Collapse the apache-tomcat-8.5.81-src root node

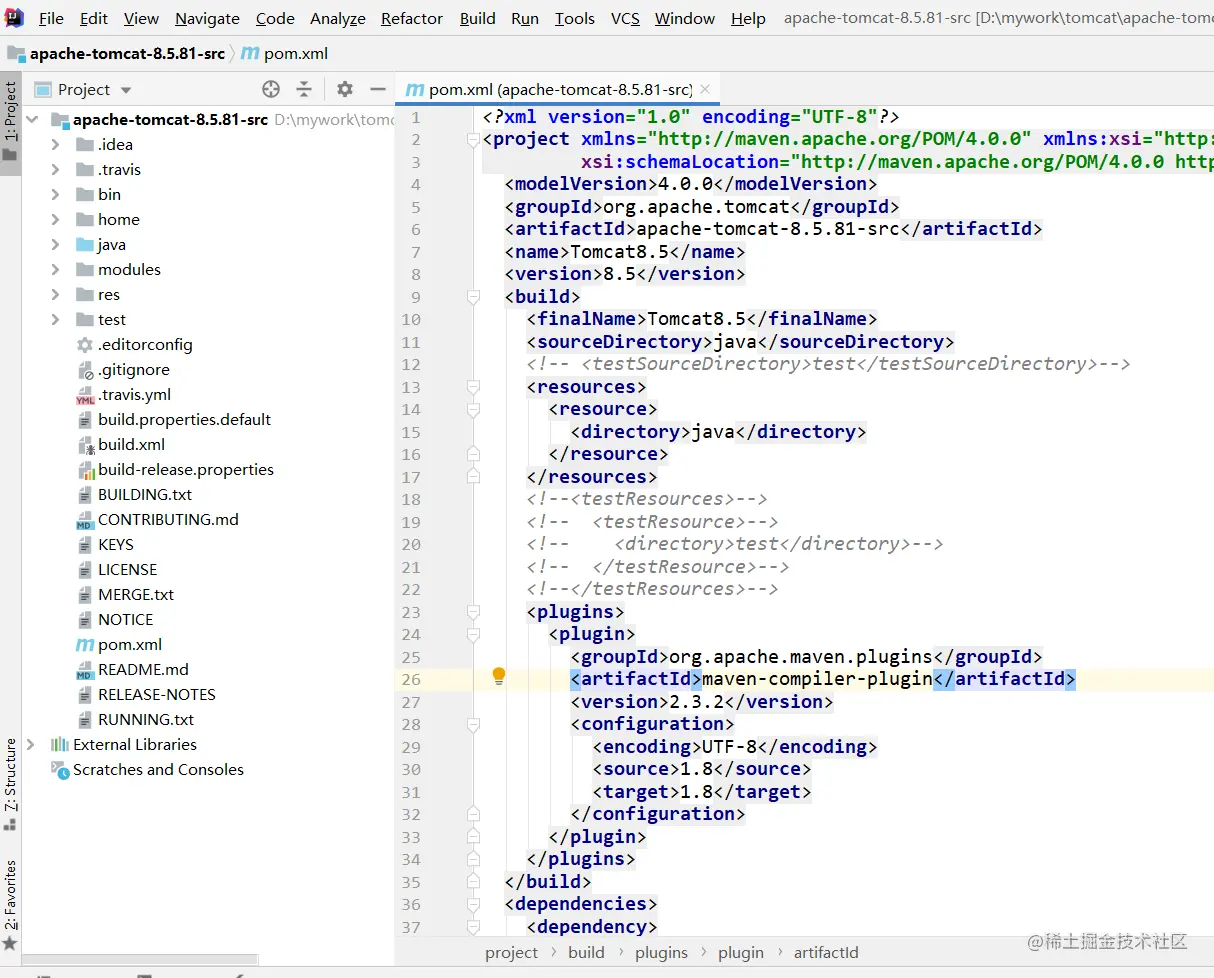[x=32, y=119]
